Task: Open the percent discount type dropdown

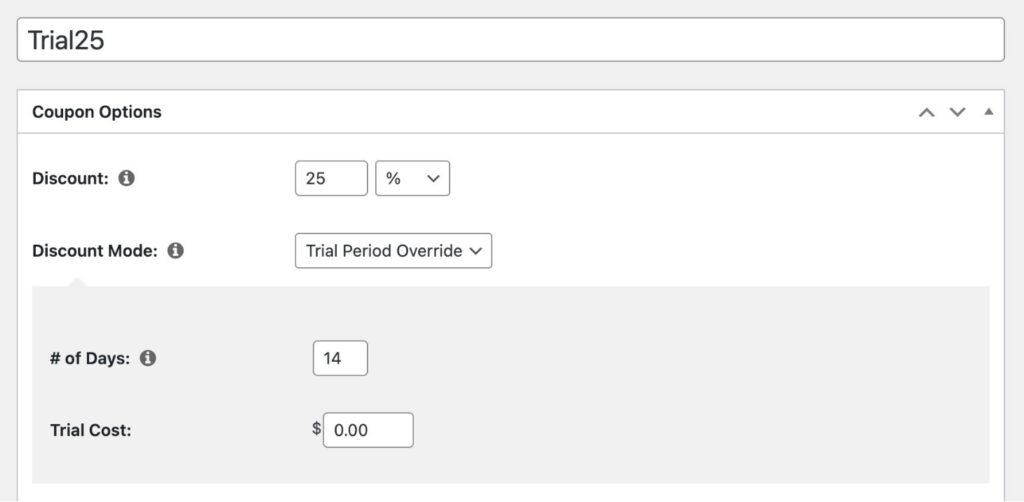Action: point(412,179)
